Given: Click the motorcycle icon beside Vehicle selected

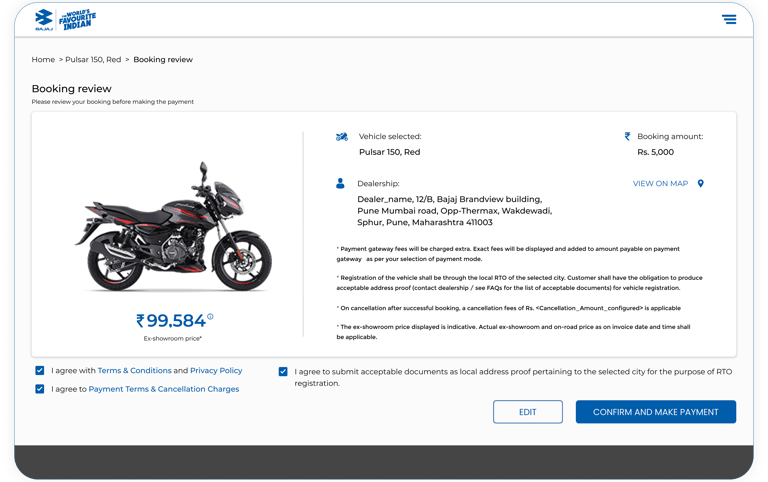Looking at the screenshot, I should click(341, 137).
